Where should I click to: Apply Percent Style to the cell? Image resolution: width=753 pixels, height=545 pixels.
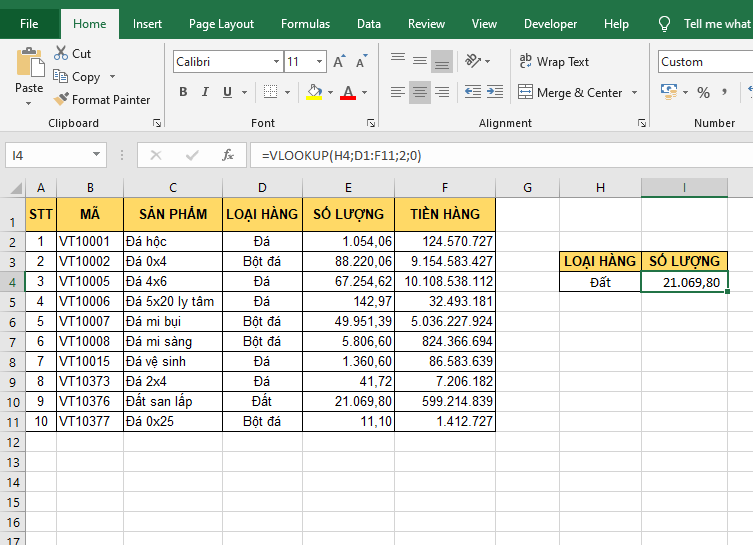tap(703, 92)
